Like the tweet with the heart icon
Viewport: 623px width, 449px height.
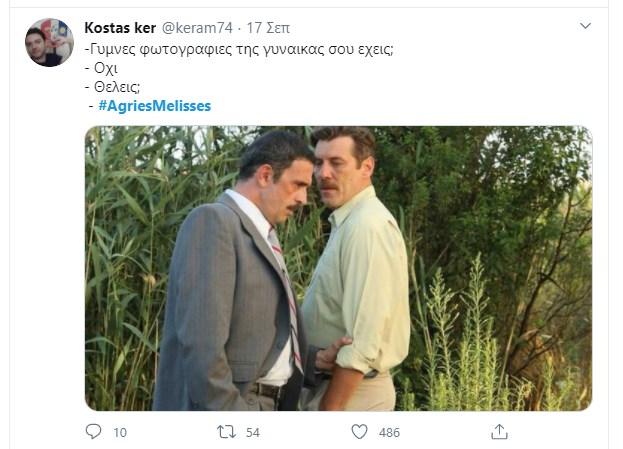(359, 431)
